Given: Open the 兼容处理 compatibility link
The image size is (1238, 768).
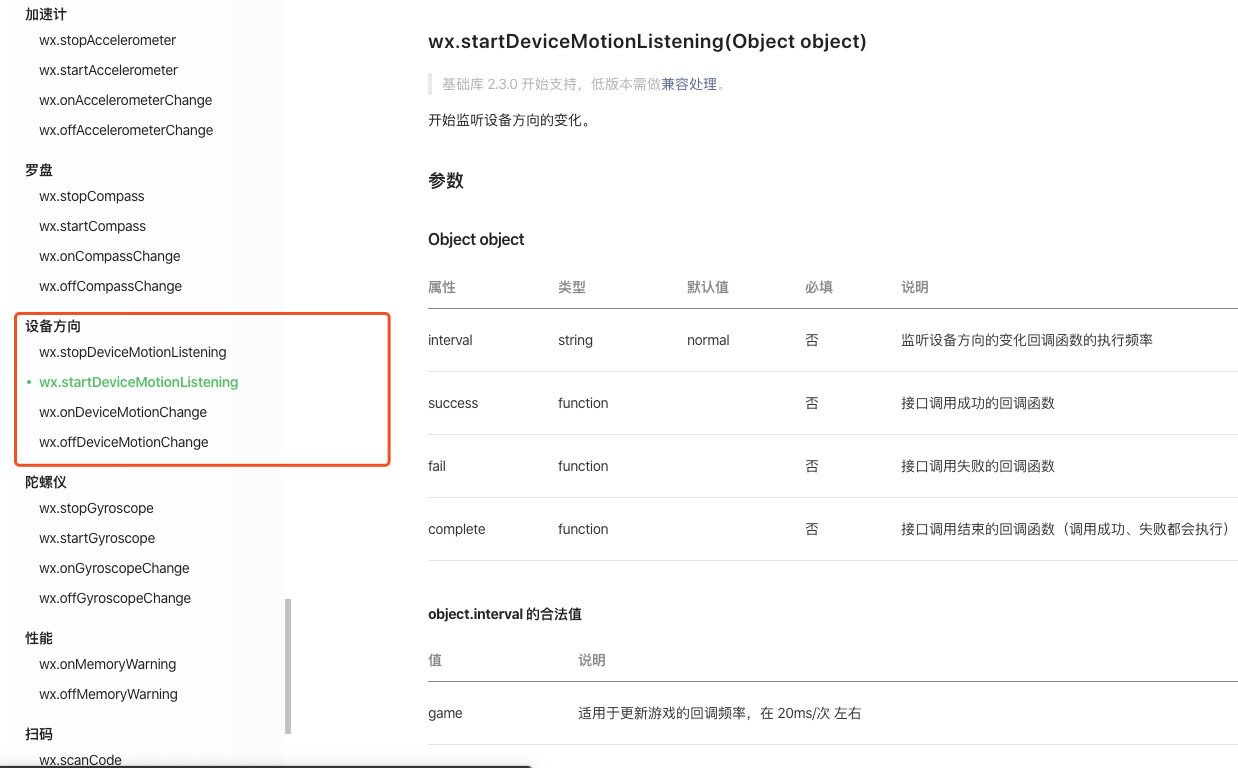Looking at the screenshot, I should (x=690, y=84).
